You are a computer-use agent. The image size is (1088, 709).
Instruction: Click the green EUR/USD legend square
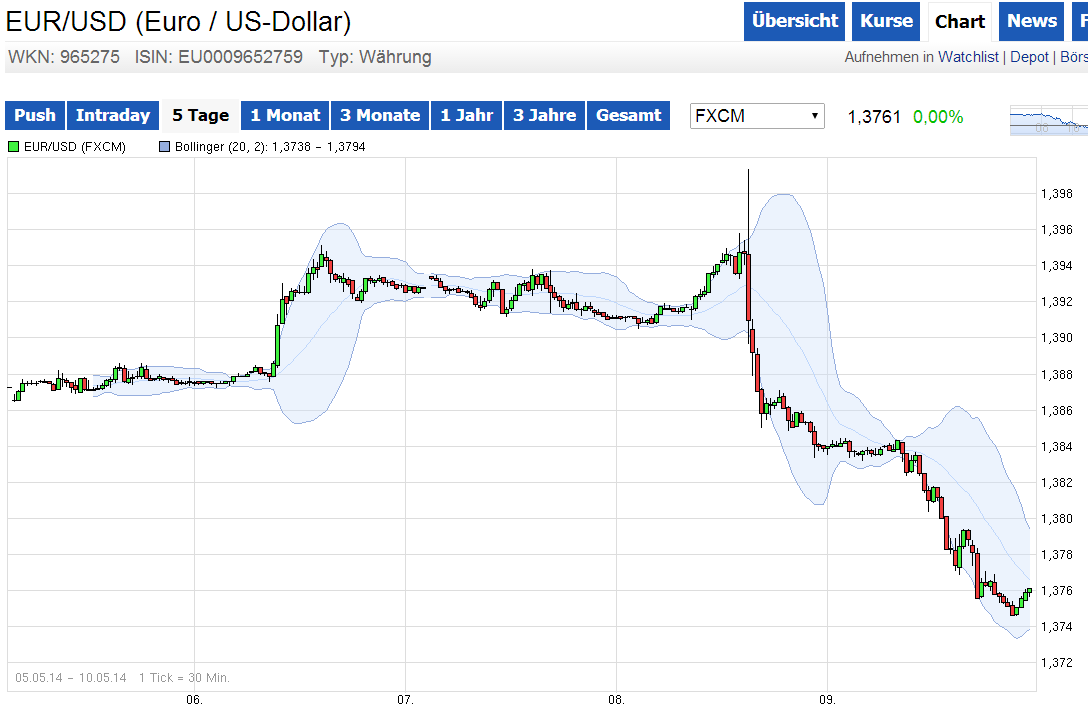(x=13, y=147)
